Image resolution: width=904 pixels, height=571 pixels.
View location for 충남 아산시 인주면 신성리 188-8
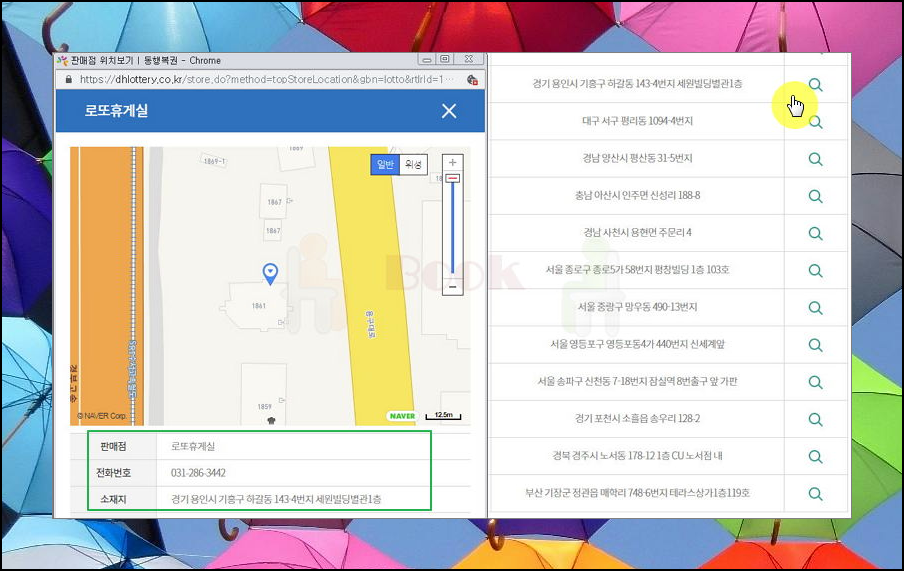click(x=815, y=196)
